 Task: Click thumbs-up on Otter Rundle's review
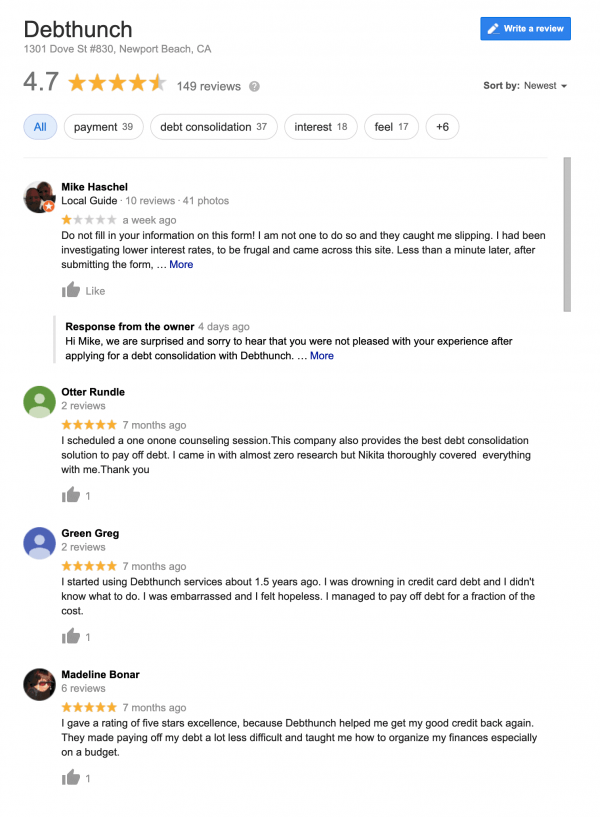[x=71, y=495]
